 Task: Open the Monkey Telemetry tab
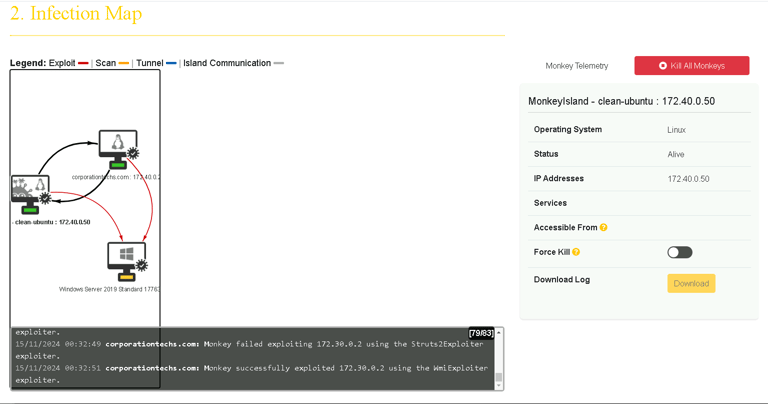click(576, 66)
